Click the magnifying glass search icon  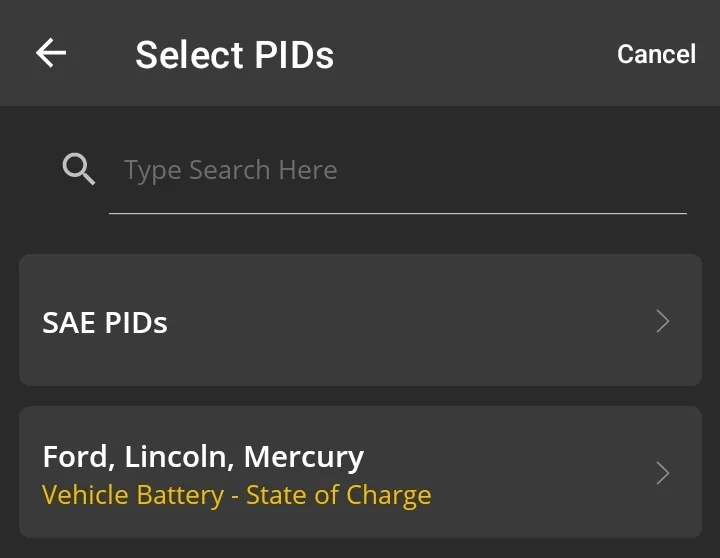[x=79, y=170]
